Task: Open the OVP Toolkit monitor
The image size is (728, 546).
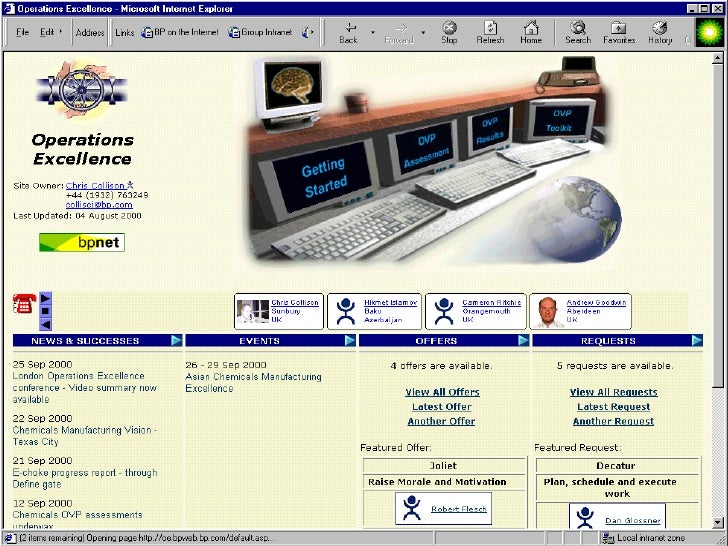Action: (x=561, y=120)
